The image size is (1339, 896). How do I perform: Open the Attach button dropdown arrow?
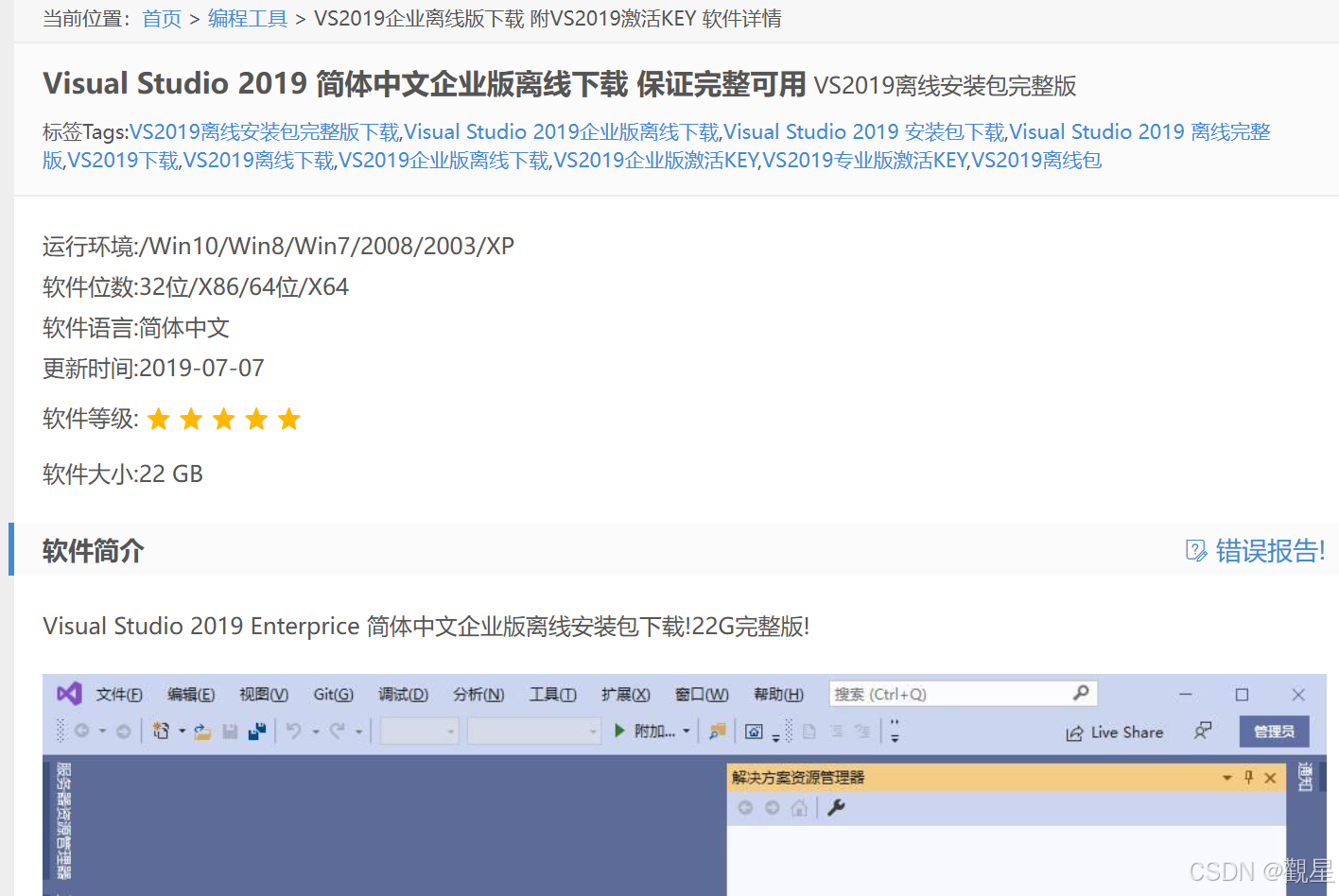click(x=687, y=732)
